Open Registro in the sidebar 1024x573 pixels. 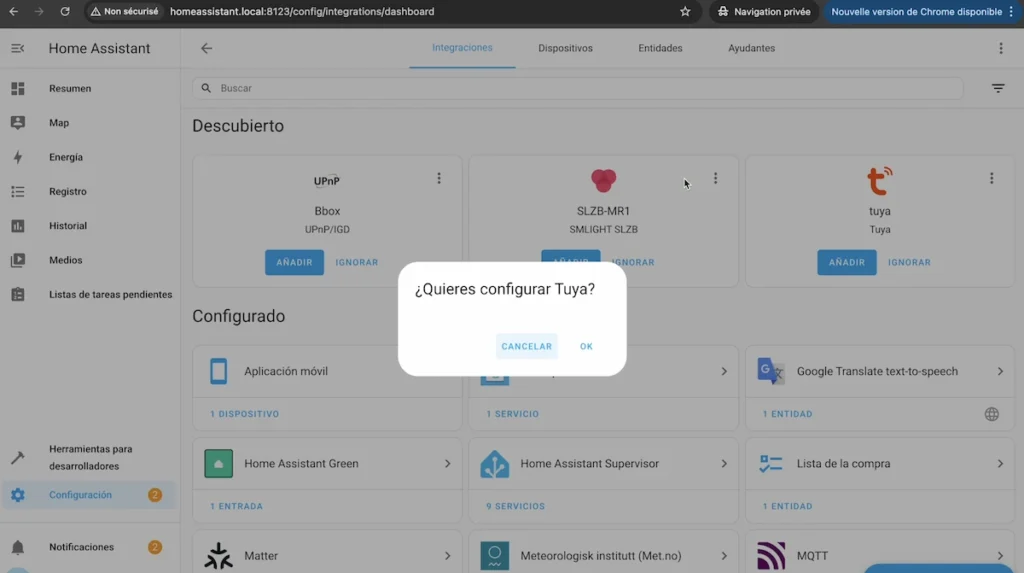click(68, 191)
